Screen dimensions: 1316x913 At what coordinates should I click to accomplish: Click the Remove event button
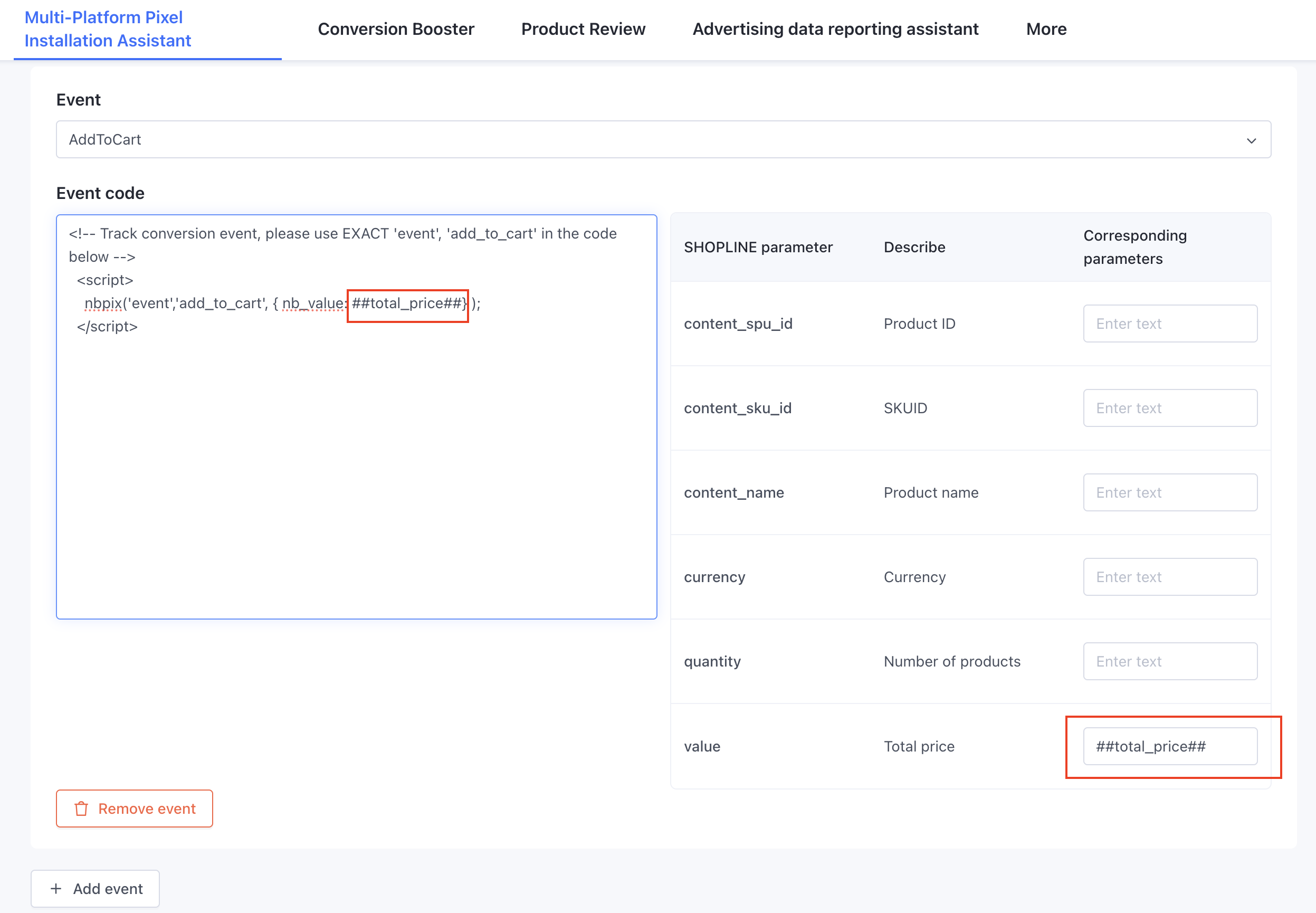[x=135, y=809]
